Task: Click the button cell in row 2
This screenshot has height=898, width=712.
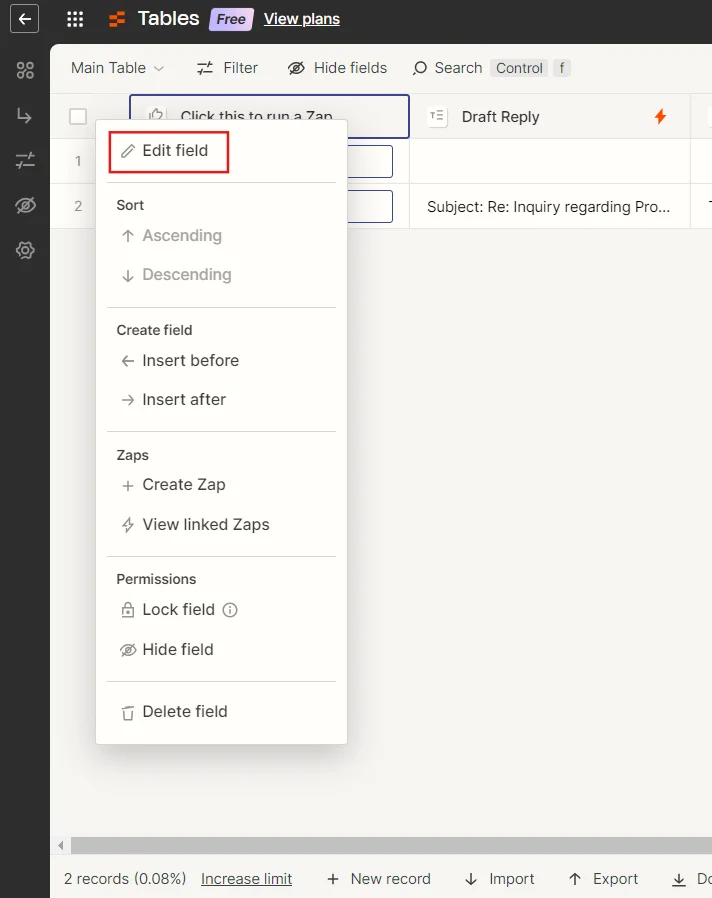Action: (370, 206)
